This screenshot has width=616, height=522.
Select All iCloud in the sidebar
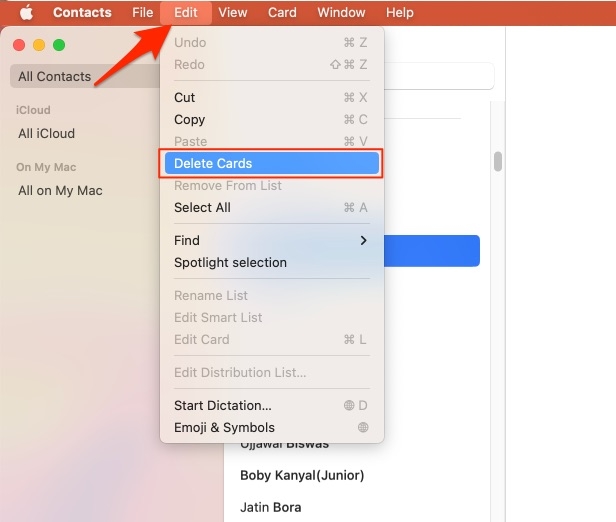(46, 134)
